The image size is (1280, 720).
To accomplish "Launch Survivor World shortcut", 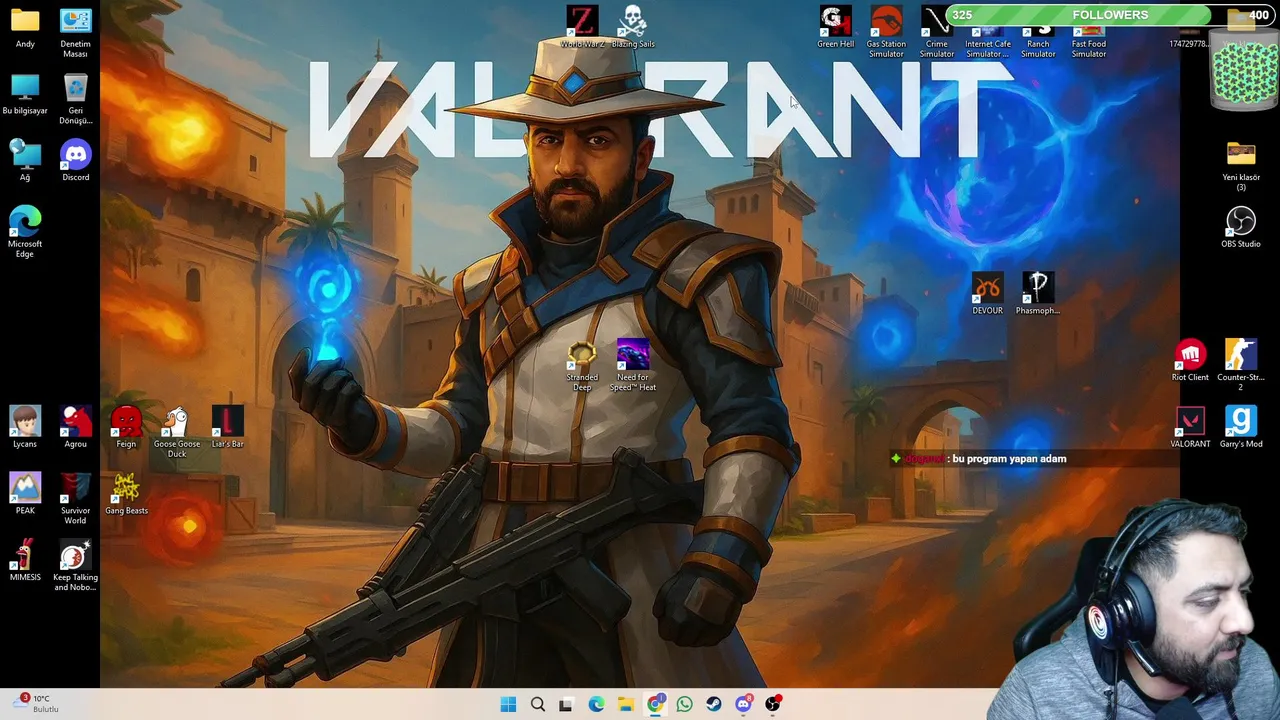I will click(75, 499).
